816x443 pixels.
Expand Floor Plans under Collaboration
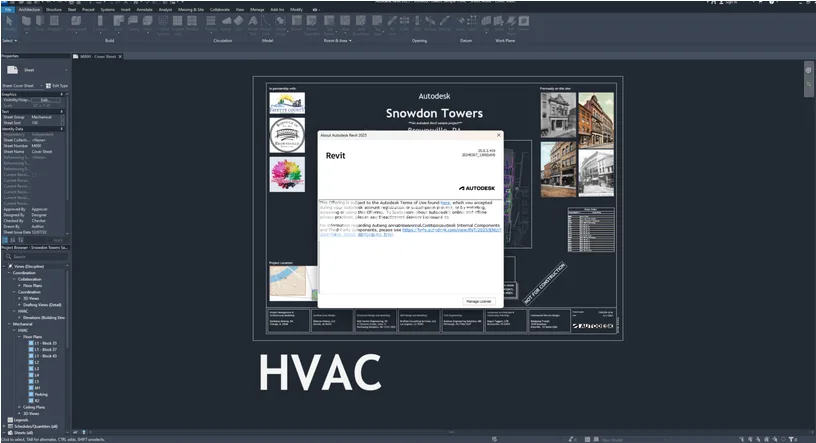point(19,286)
